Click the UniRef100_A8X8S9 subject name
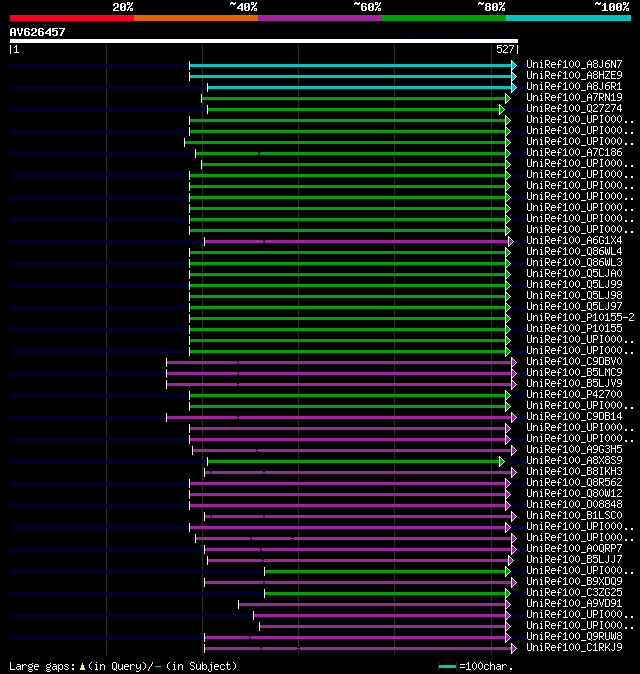Image resolution: width=640 pixels, height=674 pixels. pos(574,461)
